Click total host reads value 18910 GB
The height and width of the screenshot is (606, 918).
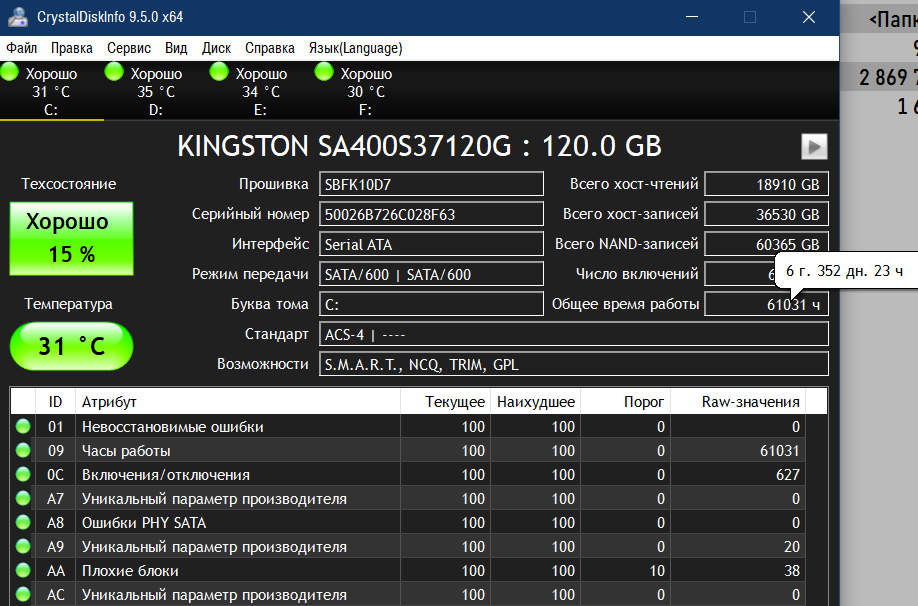[x=766, y=184]
